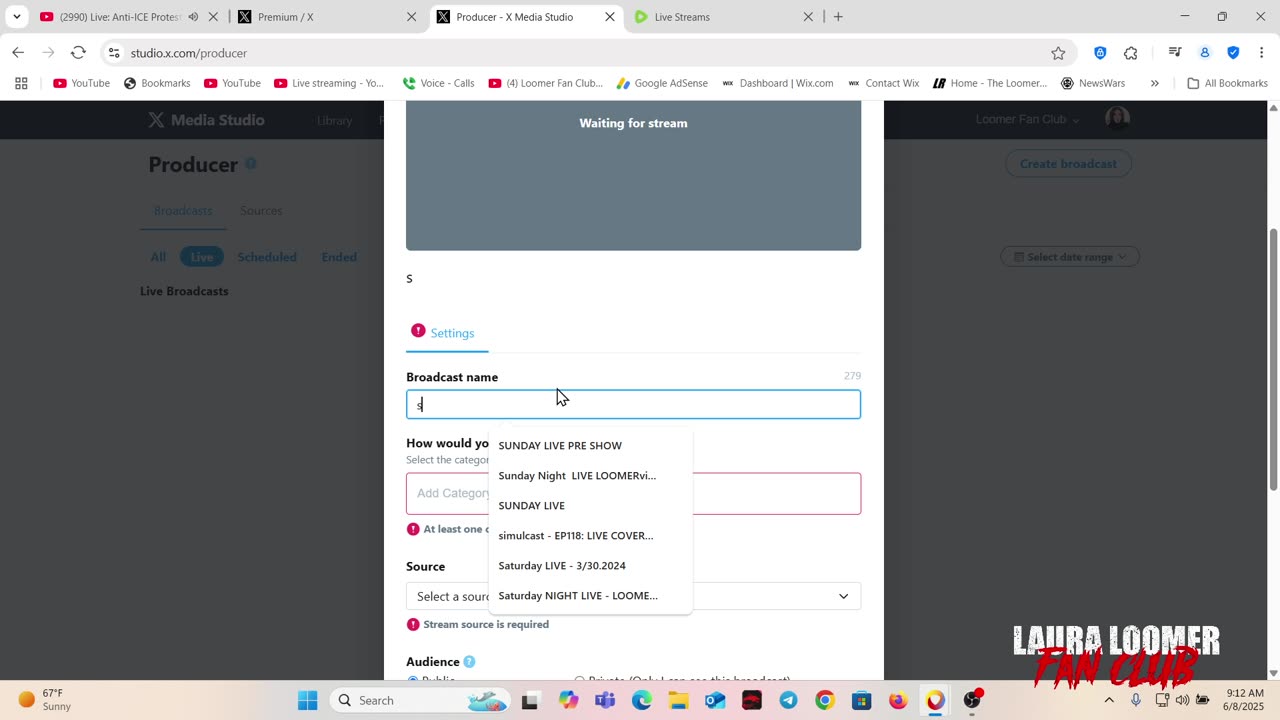This screenshot has width=1280, height=720.
Task: Open File Explorer from the taskbar
Action: click(x=678, y=700)
